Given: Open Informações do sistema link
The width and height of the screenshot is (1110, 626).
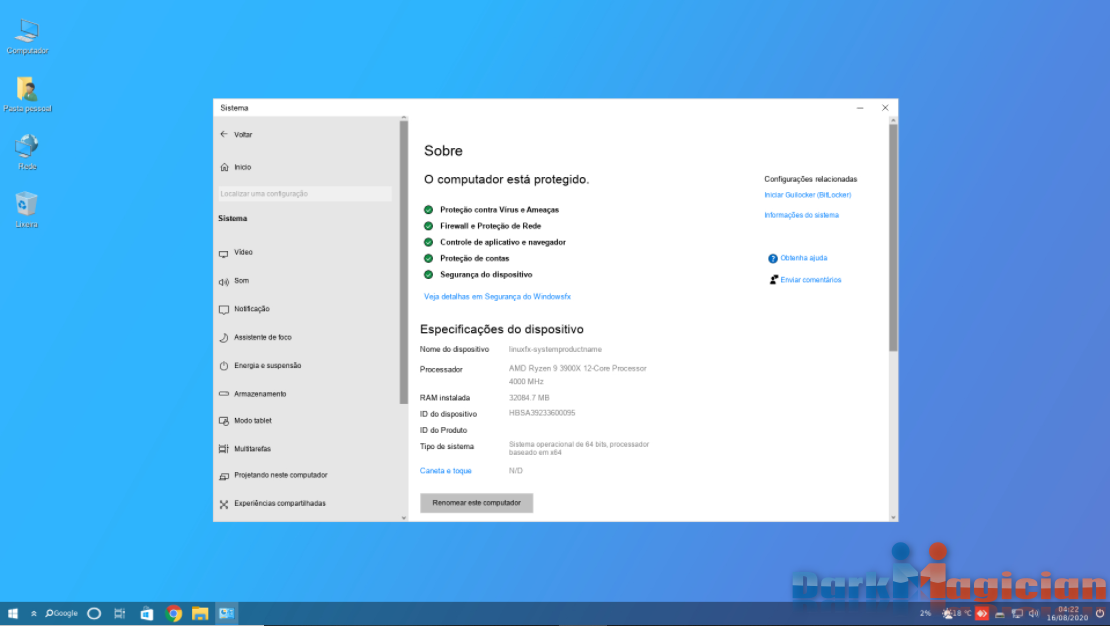Looking at the screenshot, I should click(x=801, y=215).
